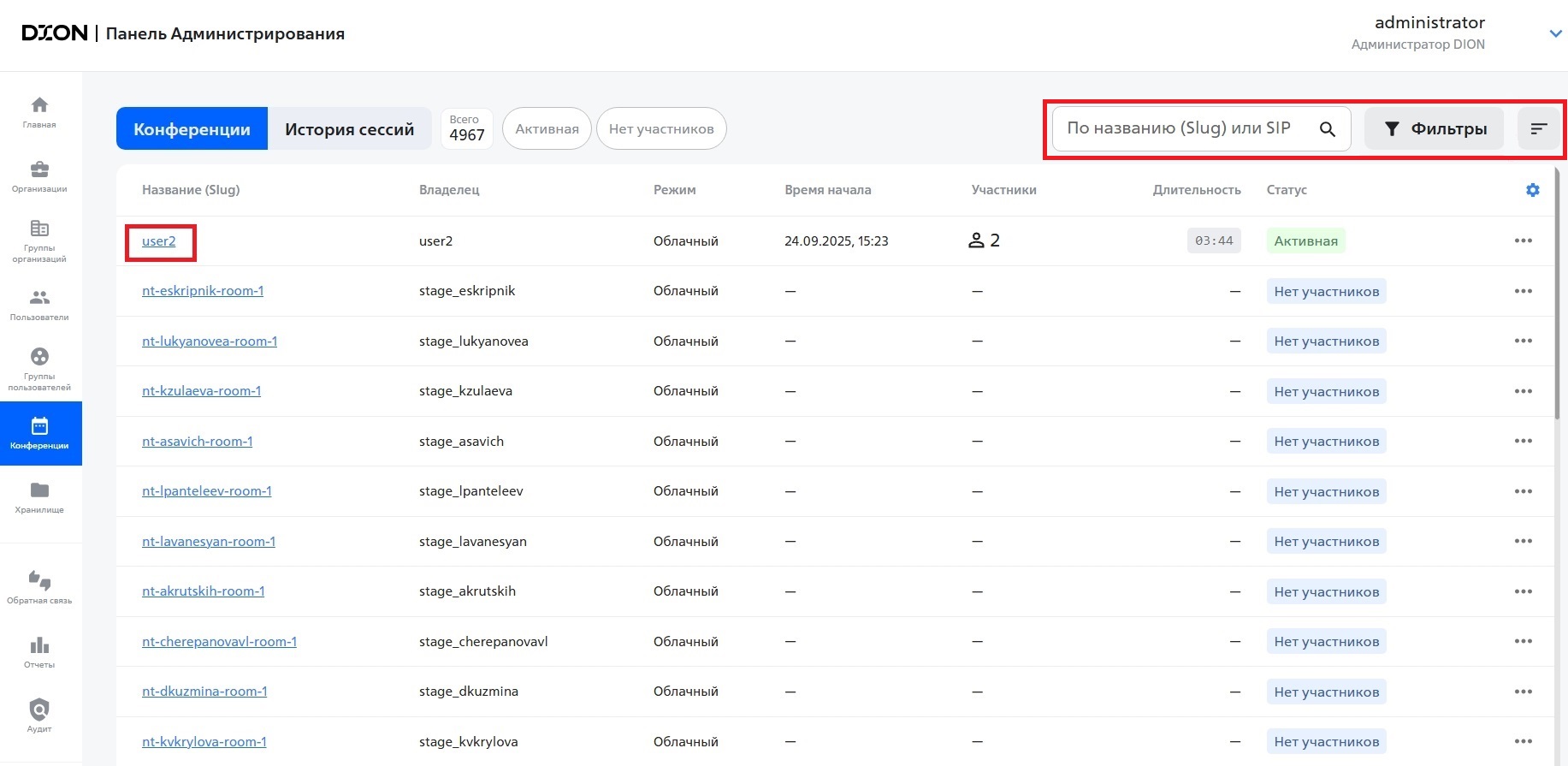Toggle the Нет участников filter chip
This screenshot has height=766, width=1568.
click(x=660, y=129)
